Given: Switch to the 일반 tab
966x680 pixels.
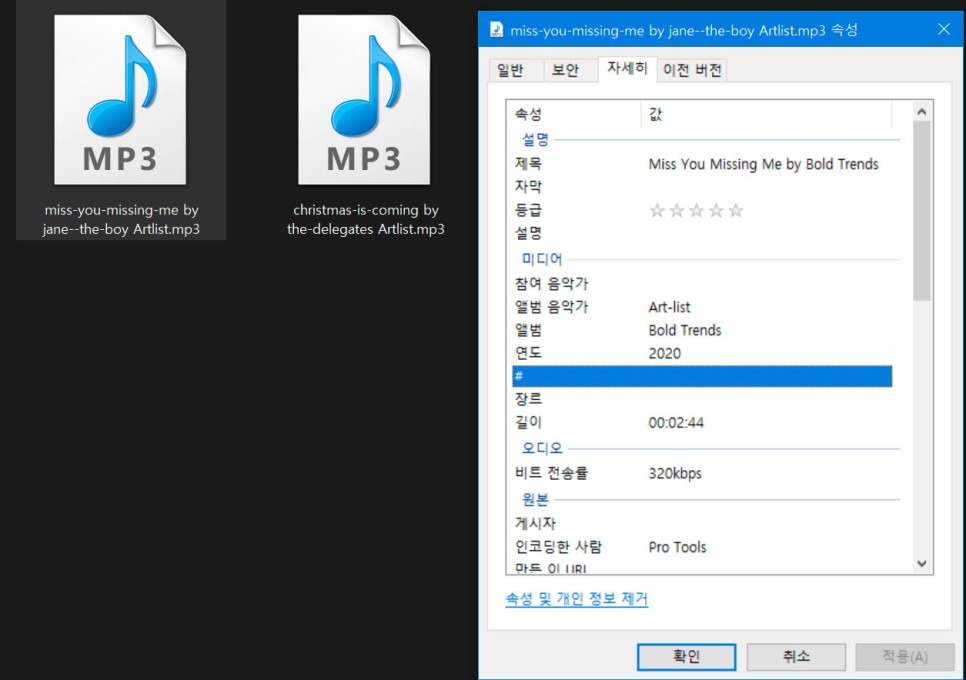Looking at the screenshot, I should click(513, 70).
